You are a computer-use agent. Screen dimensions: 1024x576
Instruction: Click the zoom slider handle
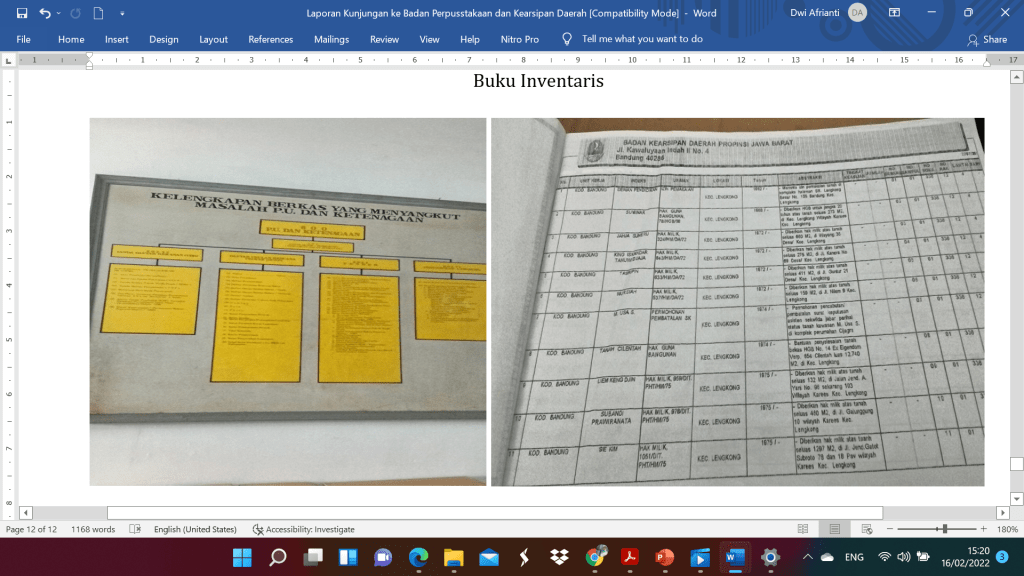tap(944, 529)
